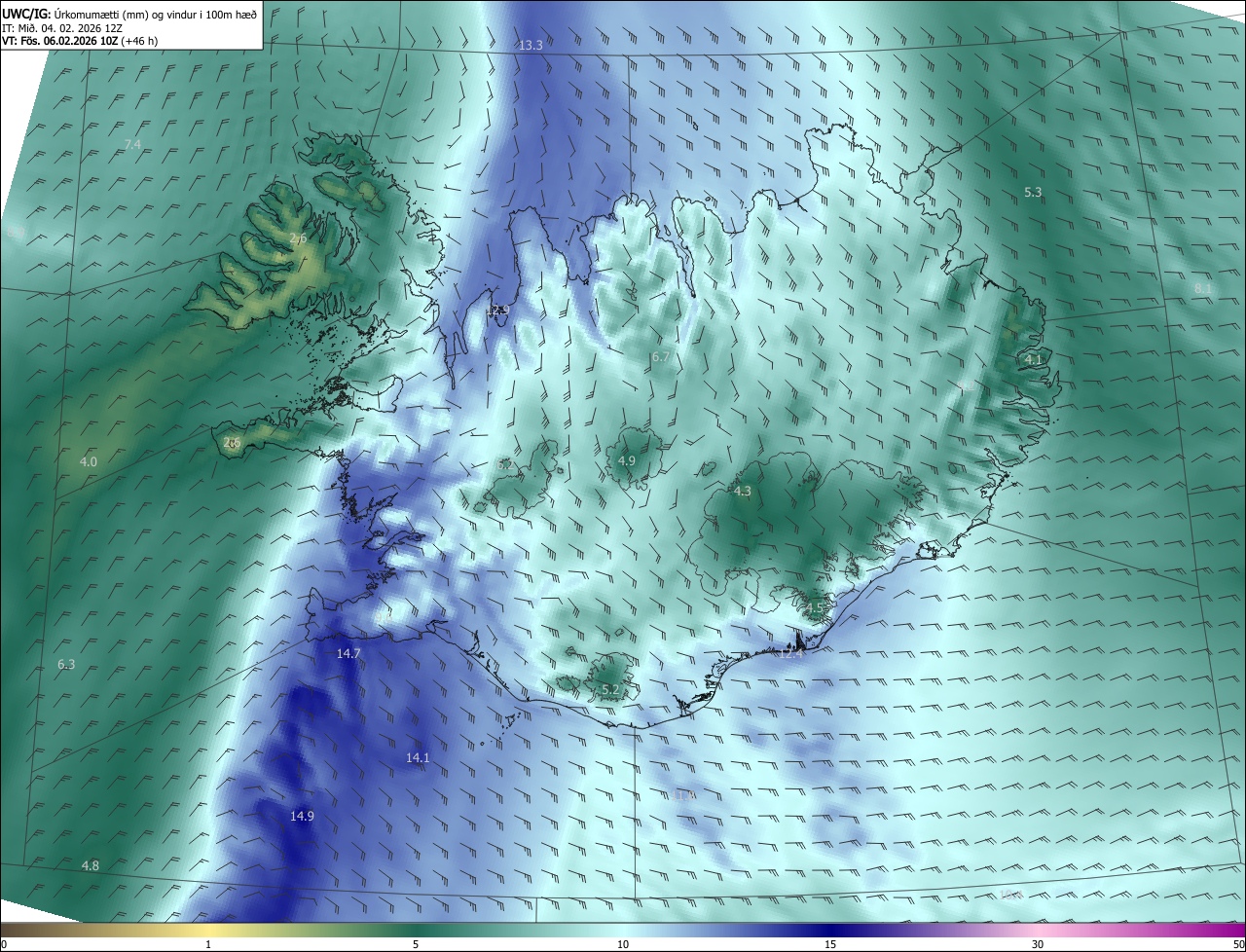Click the 4.1 value in the Eastfjords
This screenshot has width=1246, height=952.
pyautogui.click(x=1033, y=359)
